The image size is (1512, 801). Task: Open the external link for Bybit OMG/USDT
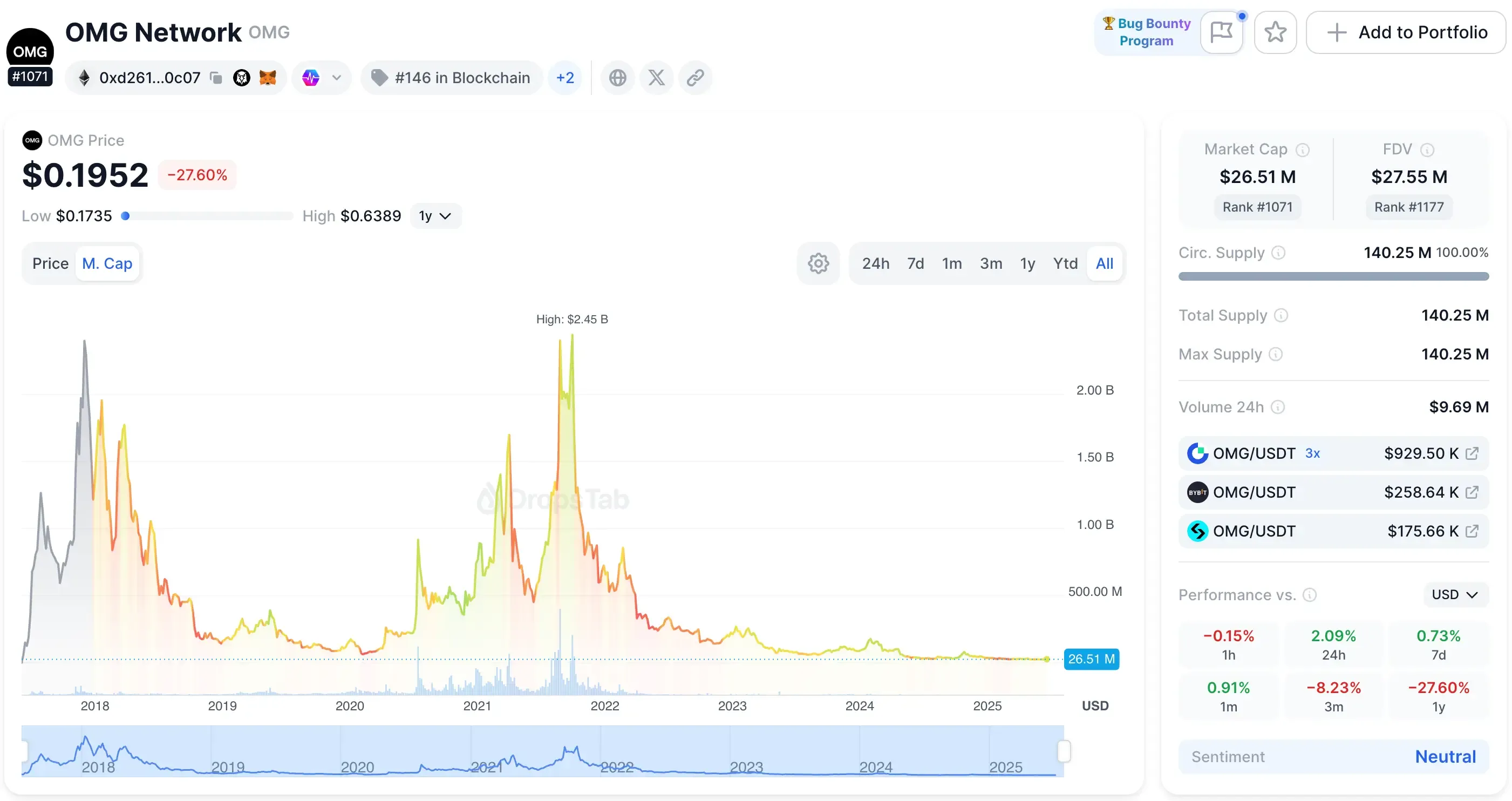pyautogui.click(x=1473, y=492)
